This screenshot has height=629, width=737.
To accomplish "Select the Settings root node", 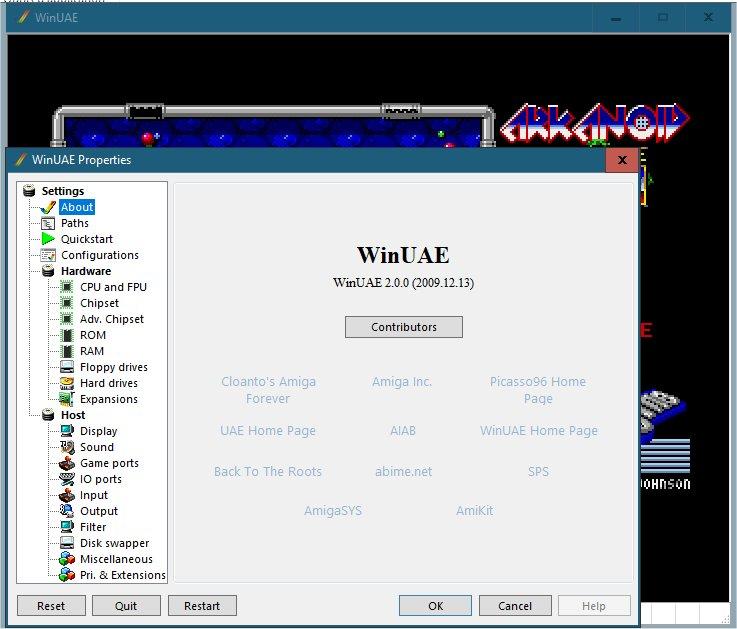I will 63,191.
